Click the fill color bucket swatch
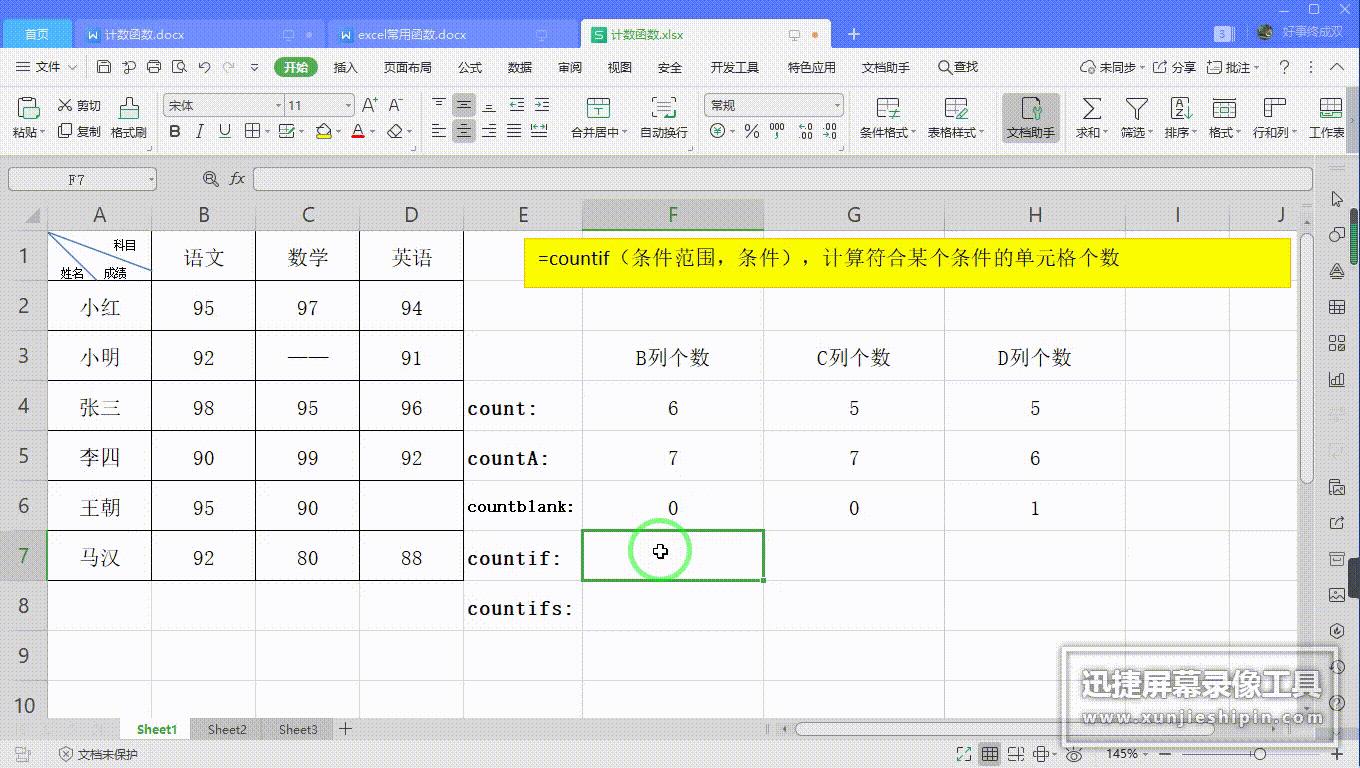Viewport: 1360px width, 768px height. (323, 131)
